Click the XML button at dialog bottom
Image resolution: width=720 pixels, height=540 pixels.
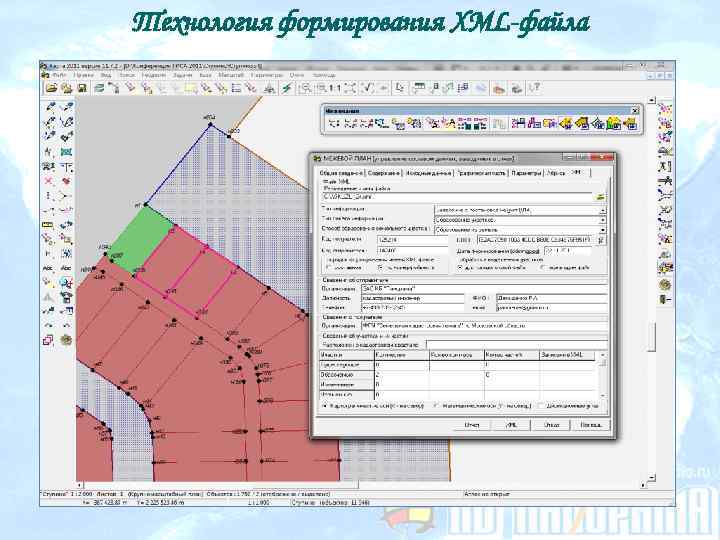[x=512, y=425]
